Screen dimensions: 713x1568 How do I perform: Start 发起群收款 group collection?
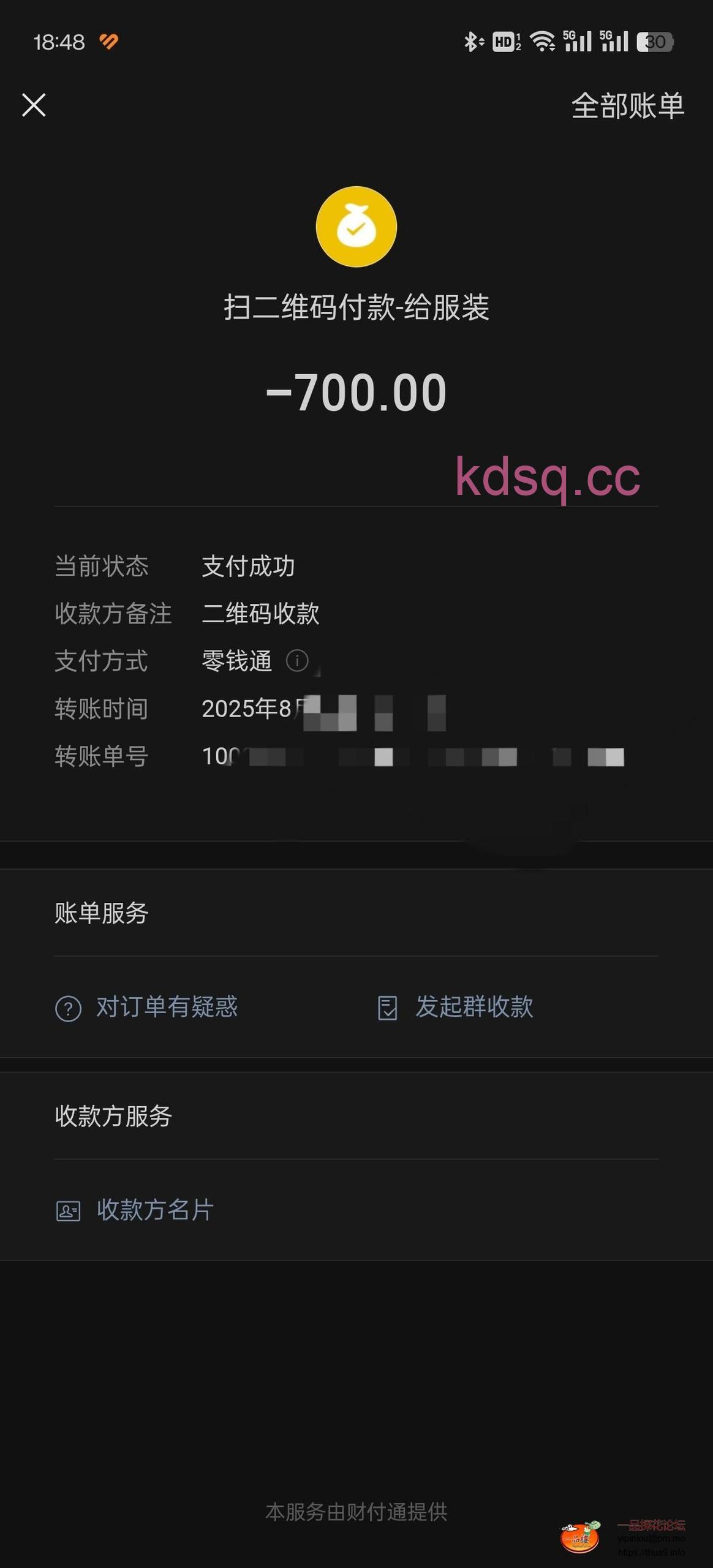click(x=474, y=1007)
